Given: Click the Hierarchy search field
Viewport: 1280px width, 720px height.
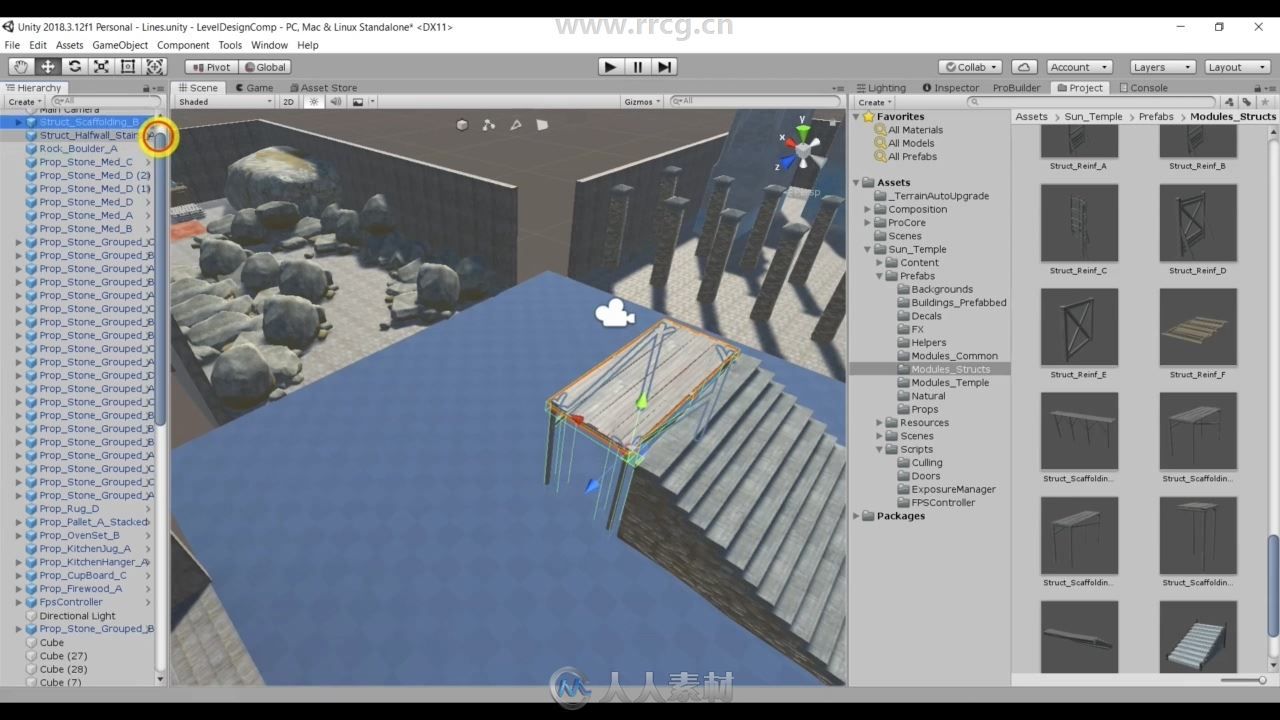Looking at the screenshot, I should (x=105, y=102).
